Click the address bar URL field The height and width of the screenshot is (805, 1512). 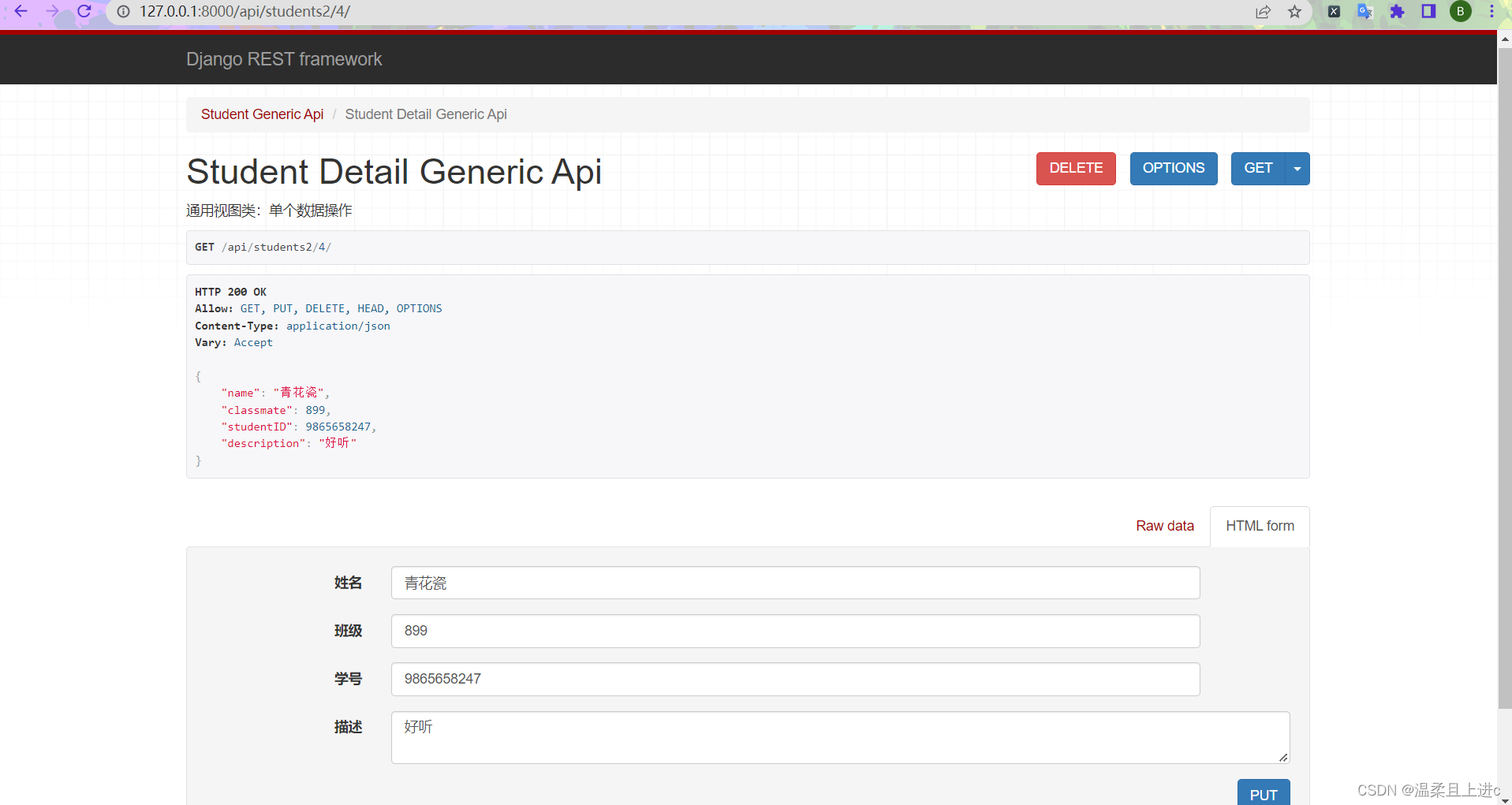click(678, 12)
